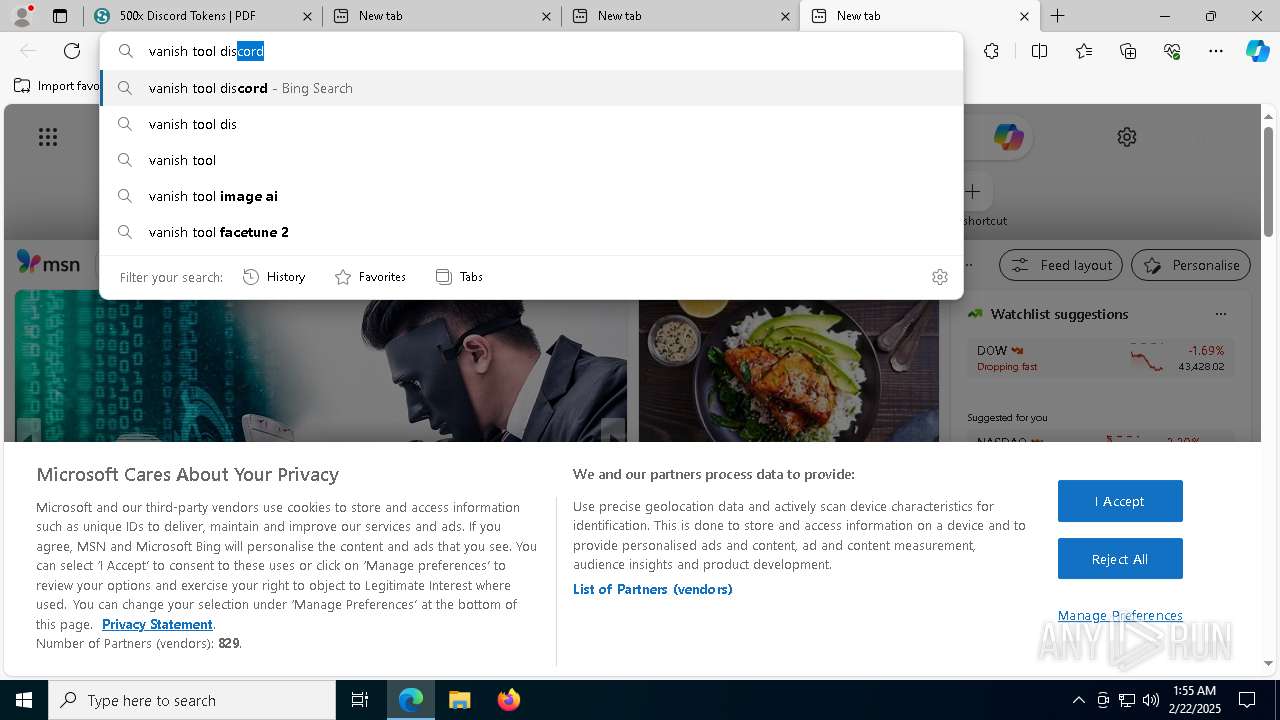This screenshot has width=1280, height=720.
Task: Add a shortcut with the plus icon
Action: click(973, 191)
